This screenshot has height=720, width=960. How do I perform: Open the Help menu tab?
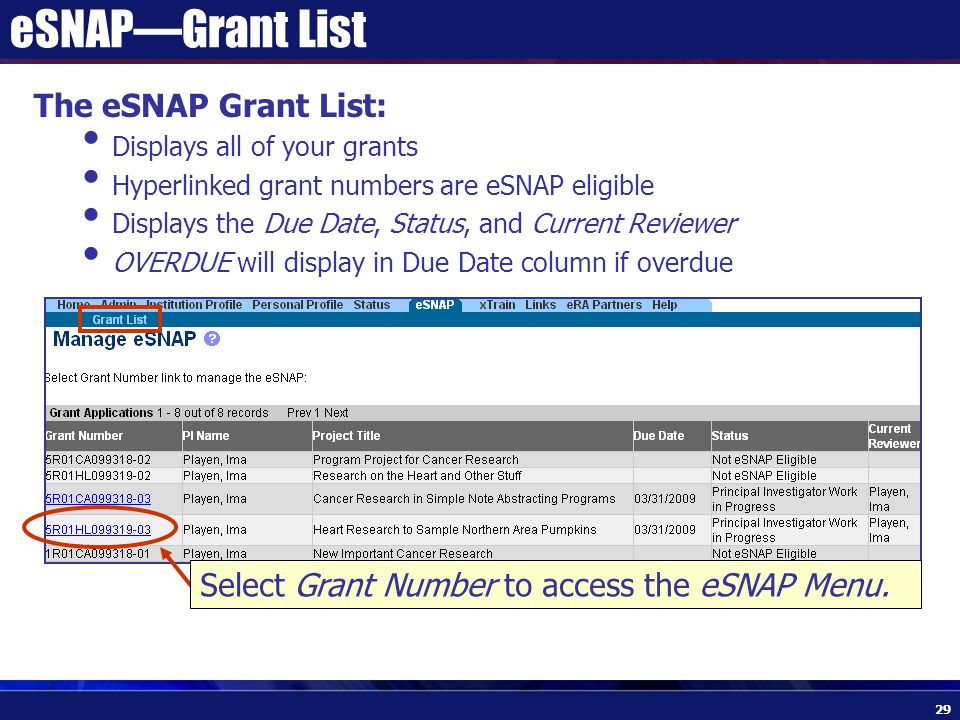click(664, 305)
